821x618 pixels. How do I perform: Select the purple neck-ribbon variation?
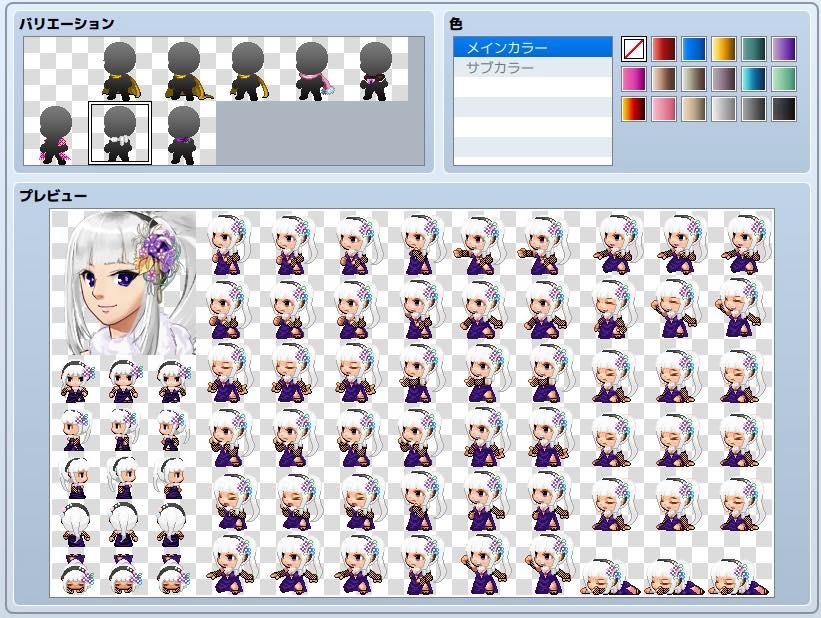point(185,135)
